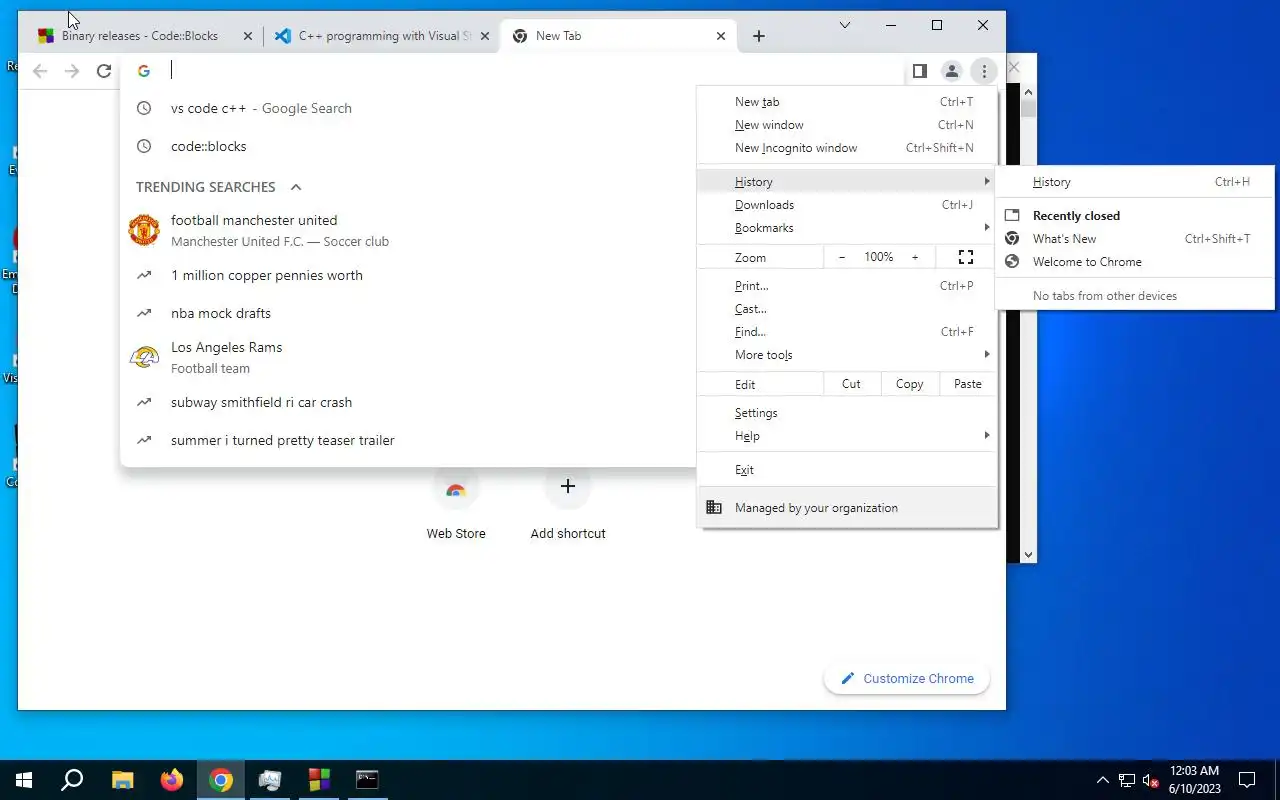Select New Incognito window menu item
Screen dimensions: 1280x800
click(847, 148)
